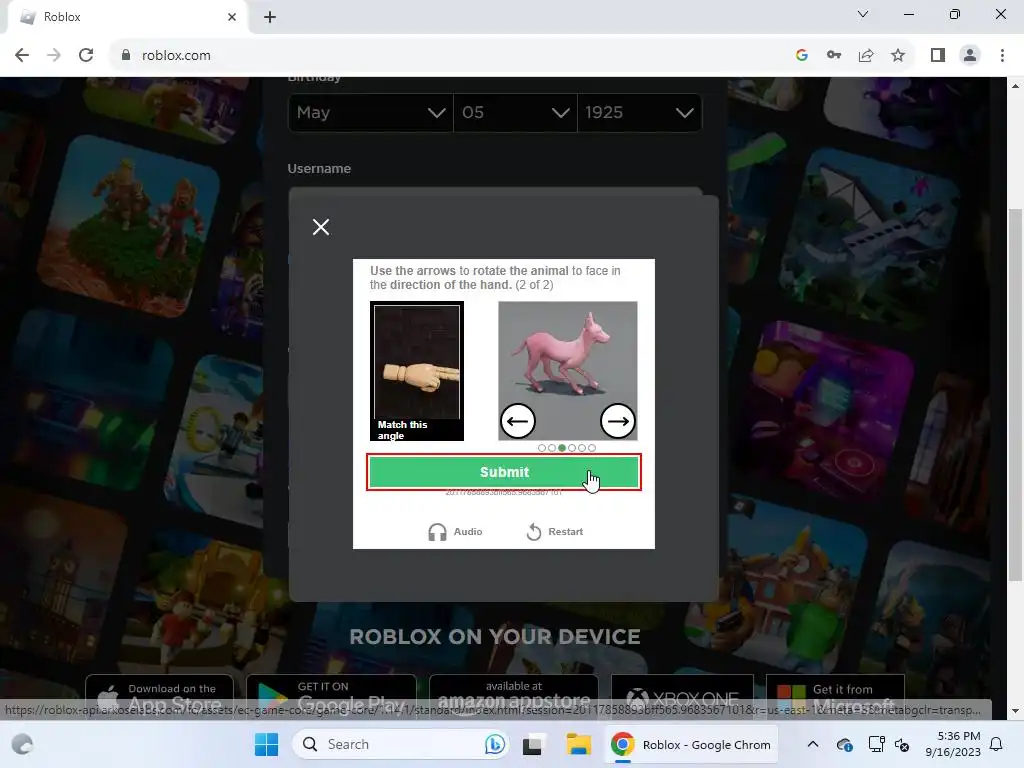Open the notifications bell
Image resolution: width=1024 pixels, height=768 pixels.
pos(997,744)
